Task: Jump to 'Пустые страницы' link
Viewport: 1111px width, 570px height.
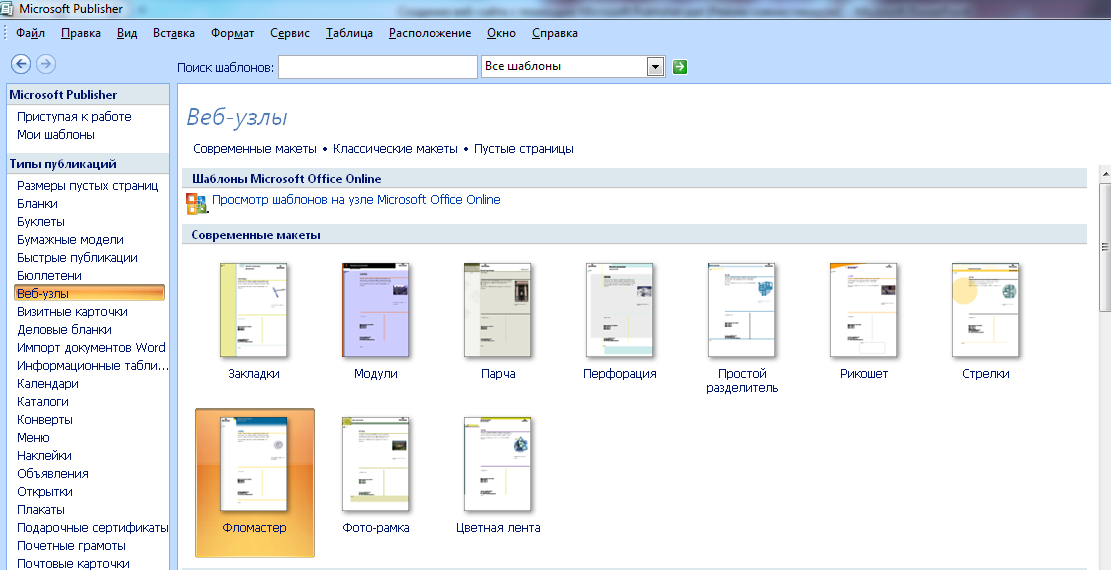Action: [524, 149]
